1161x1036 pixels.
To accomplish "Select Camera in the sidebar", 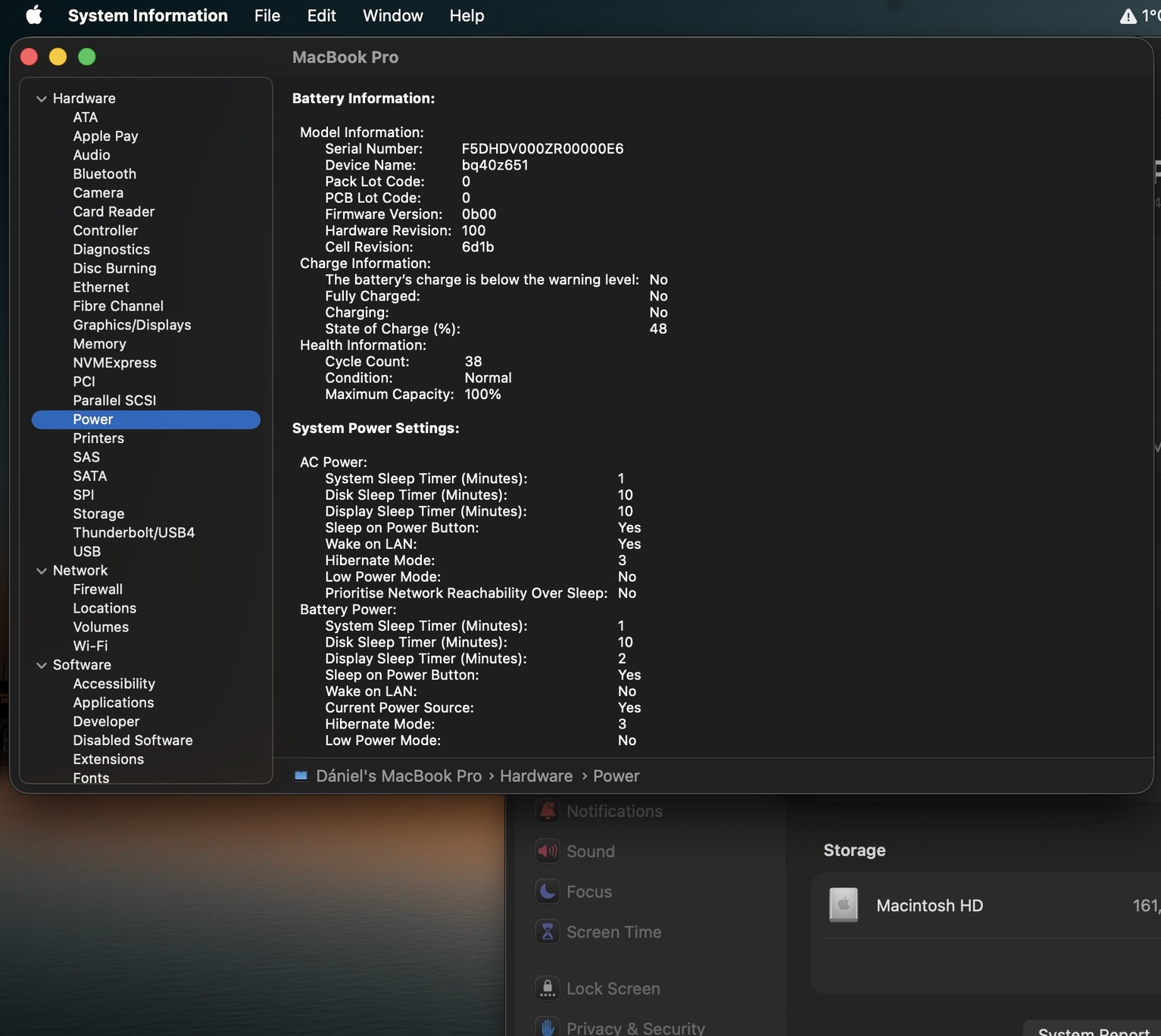I will pos(98,193).
